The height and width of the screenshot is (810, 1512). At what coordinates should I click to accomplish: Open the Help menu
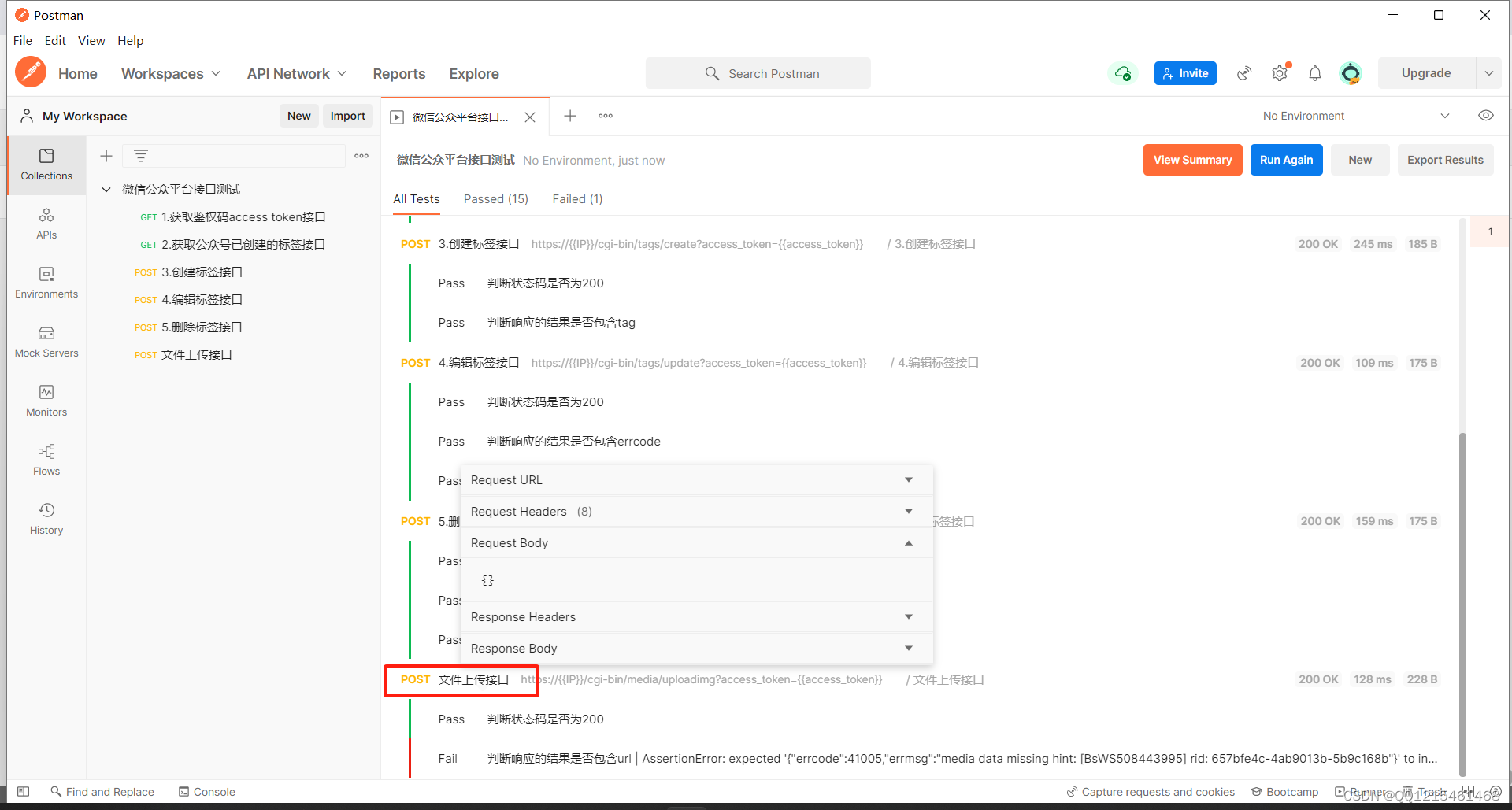point(131,41)
